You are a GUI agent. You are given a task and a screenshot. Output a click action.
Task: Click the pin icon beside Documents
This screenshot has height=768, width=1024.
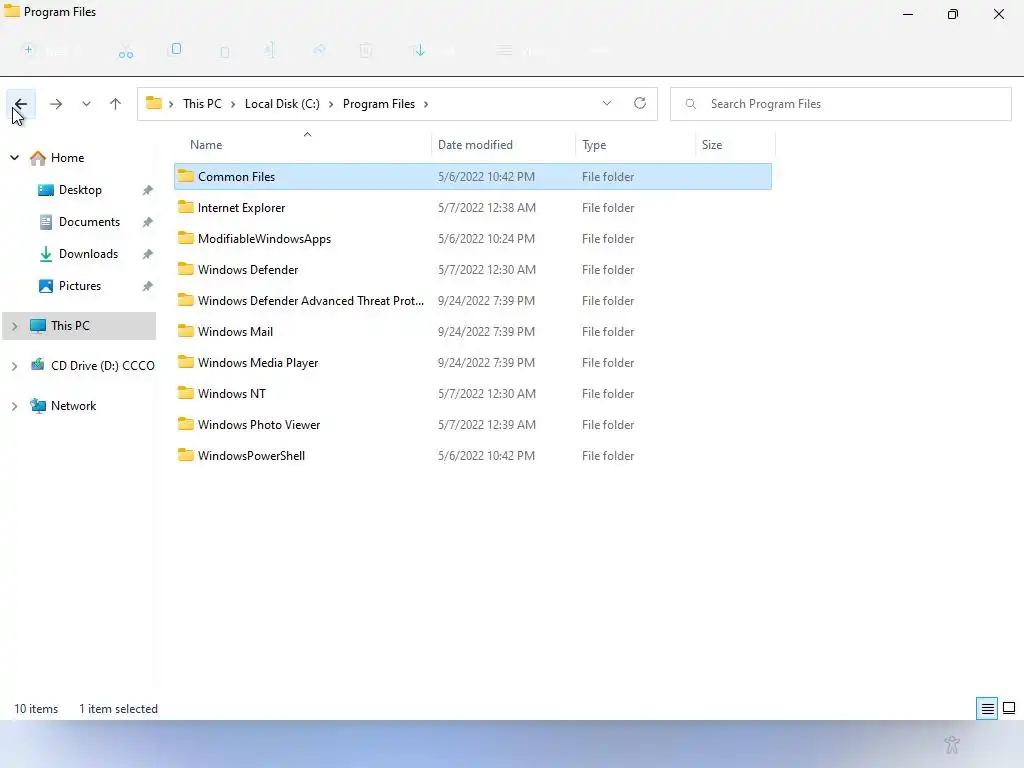[148, 222]
